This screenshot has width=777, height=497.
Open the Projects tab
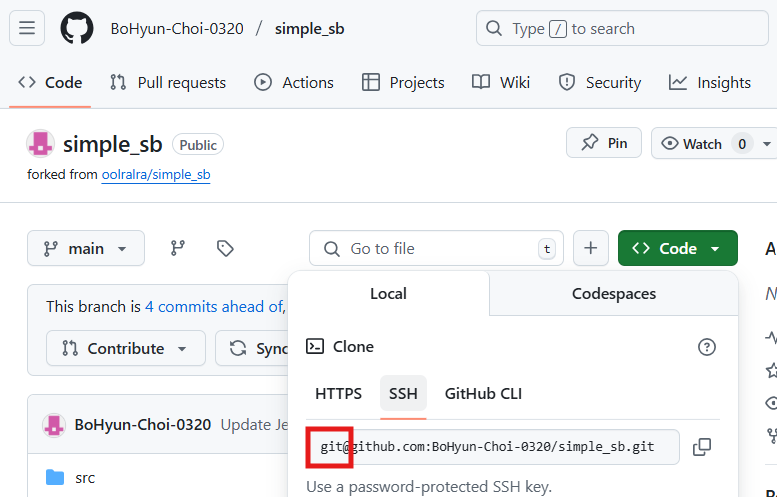(403, 82)
